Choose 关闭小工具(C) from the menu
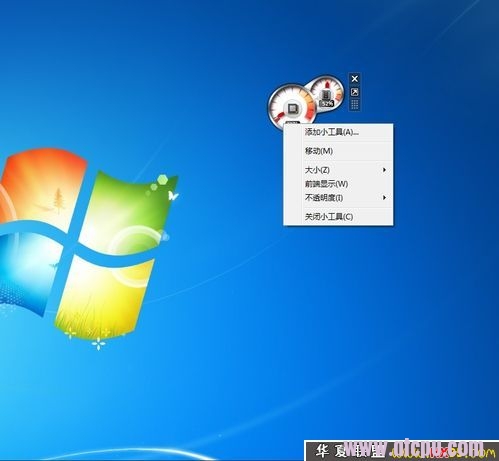Image resolution: width=499 pixels, height=461 pixels. coord(338,217)
